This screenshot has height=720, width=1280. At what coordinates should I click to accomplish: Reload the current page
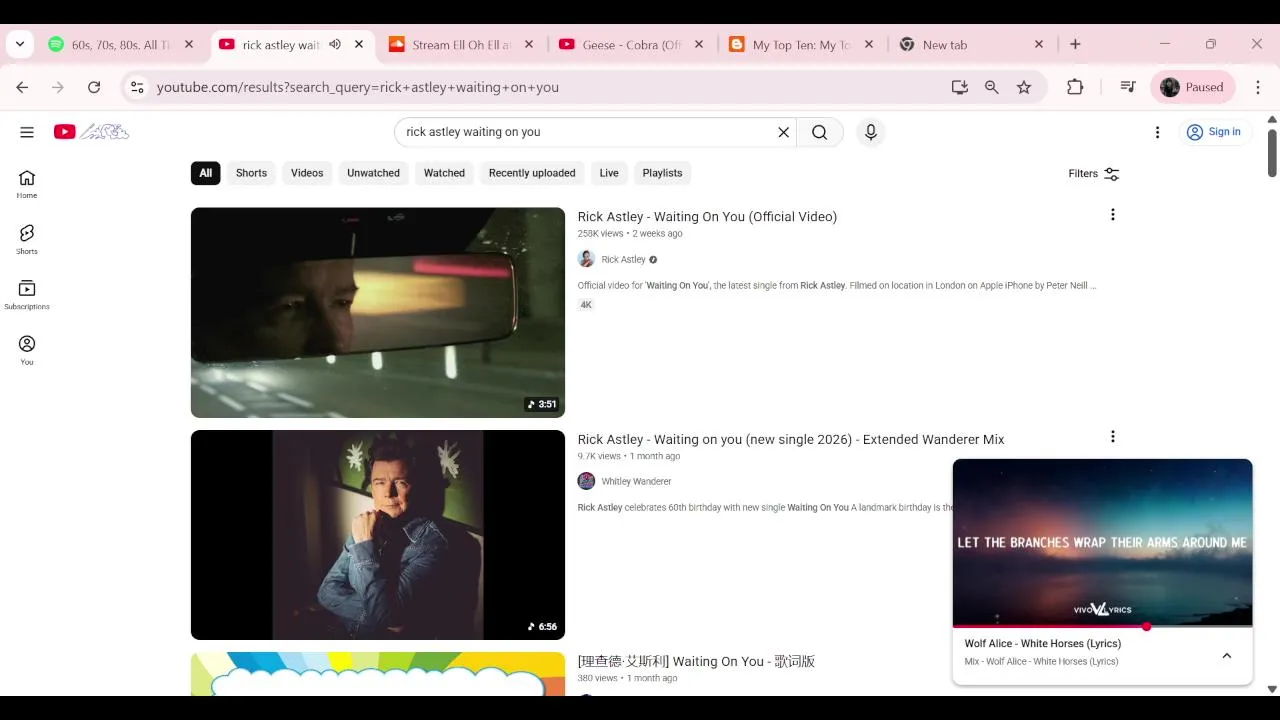(x=94, y=87)
